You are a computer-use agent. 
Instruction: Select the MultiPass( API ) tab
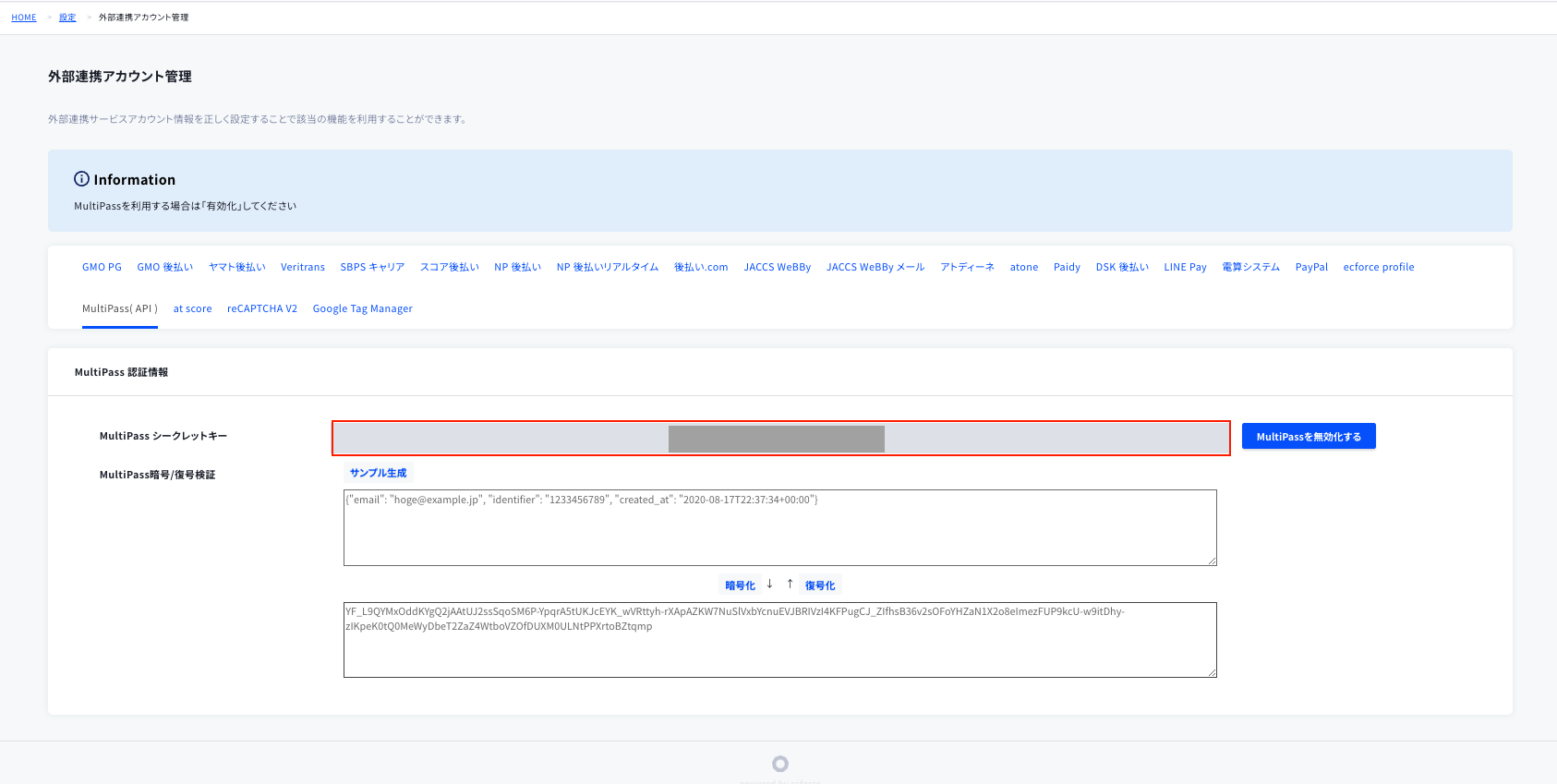point(120,308)
